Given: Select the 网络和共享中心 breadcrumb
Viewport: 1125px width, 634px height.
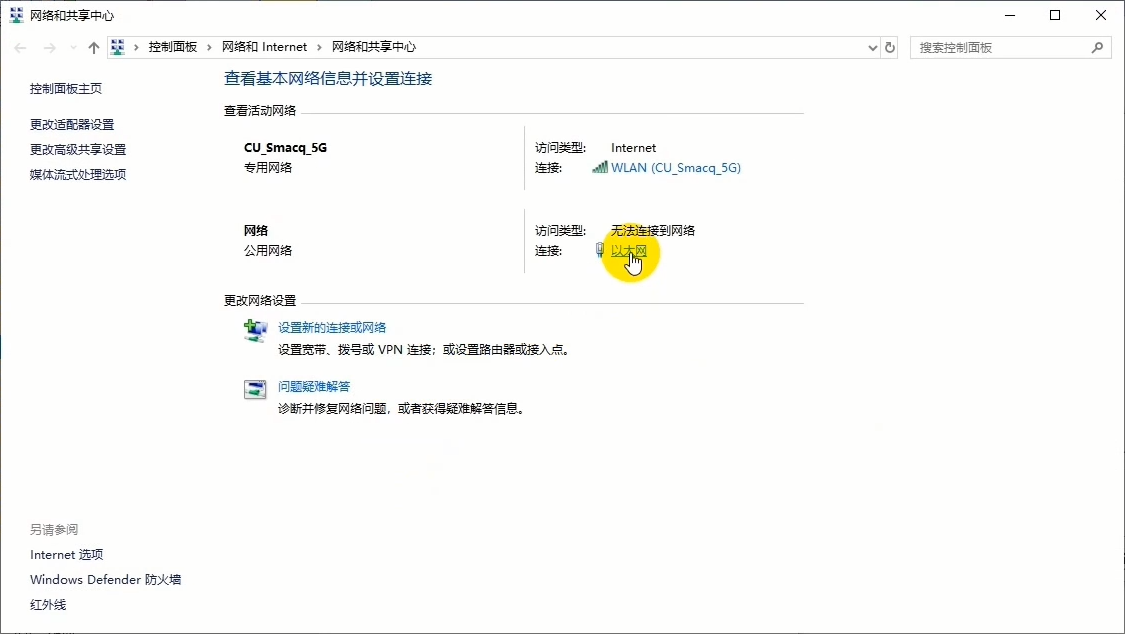Looking at the screenshot, I should [373, 47].
